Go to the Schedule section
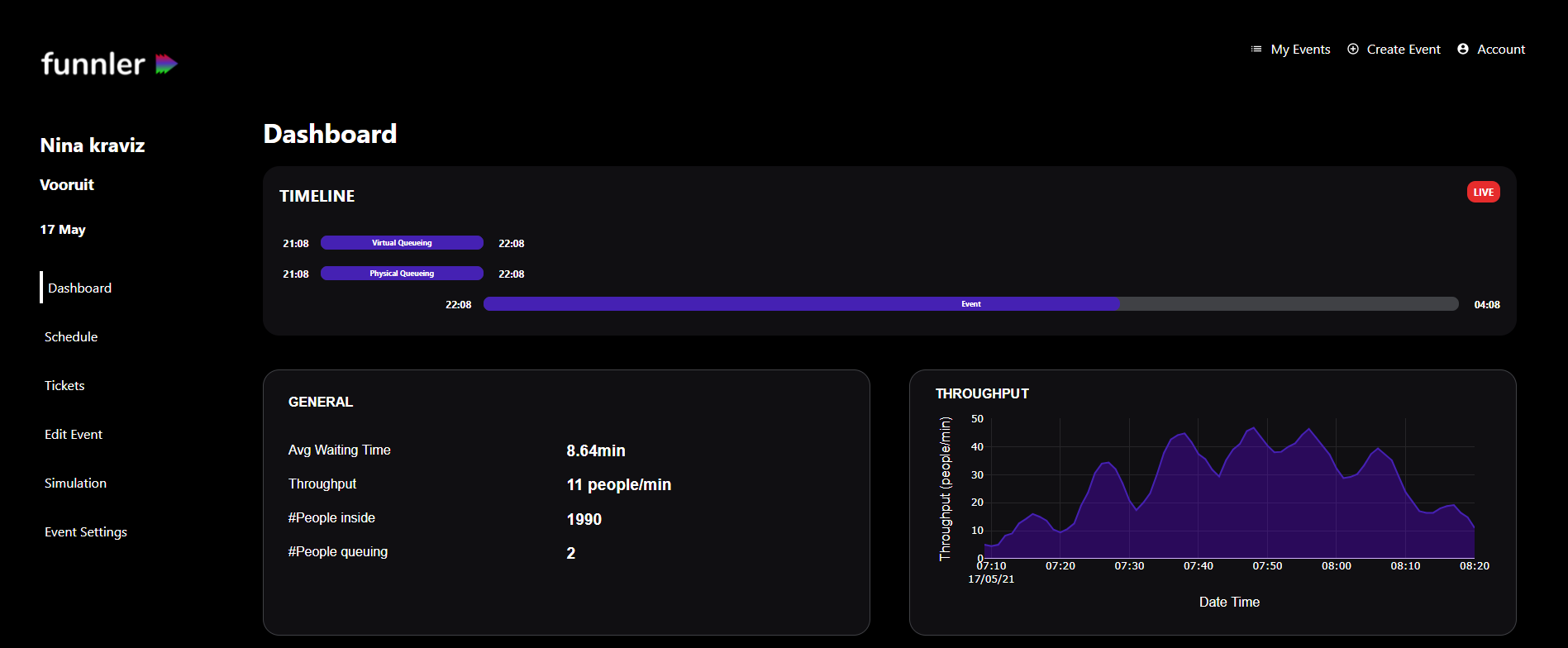 pos(71,336)
